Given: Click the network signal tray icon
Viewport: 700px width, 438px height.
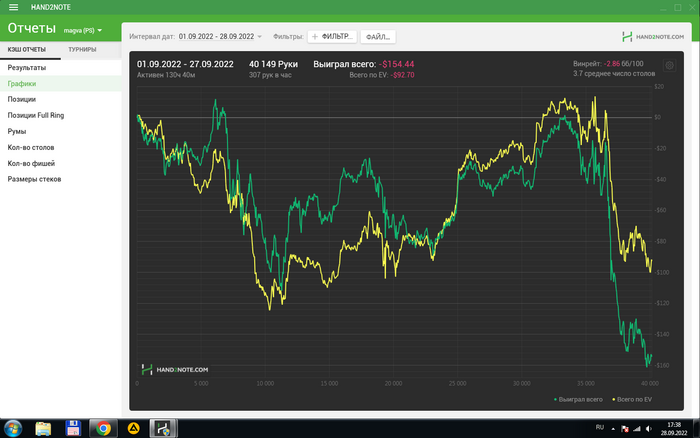Looking at the screenshot, I should (637, 429).
